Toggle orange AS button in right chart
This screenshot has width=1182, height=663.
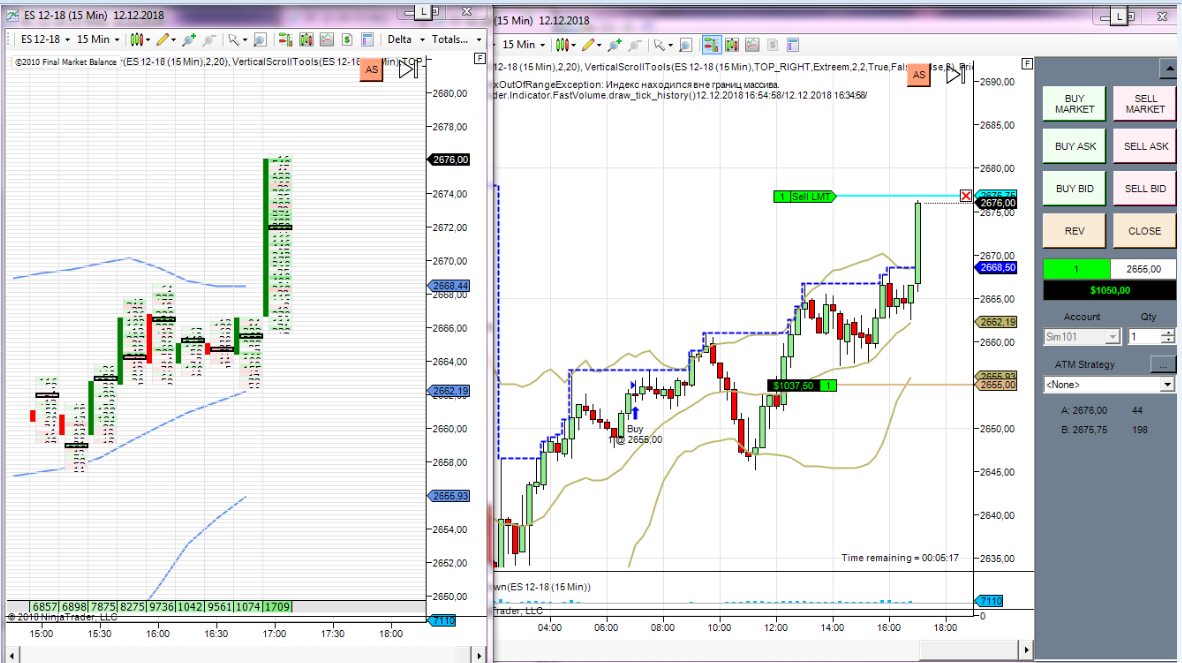[918, 75]
